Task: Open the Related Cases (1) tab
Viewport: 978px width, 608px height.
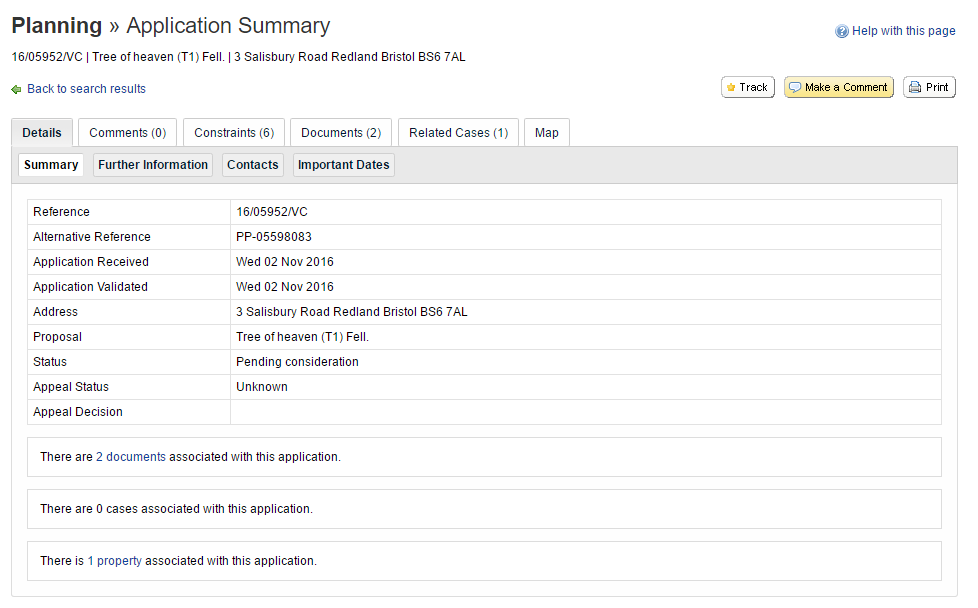Action: [x=458, y=132]
